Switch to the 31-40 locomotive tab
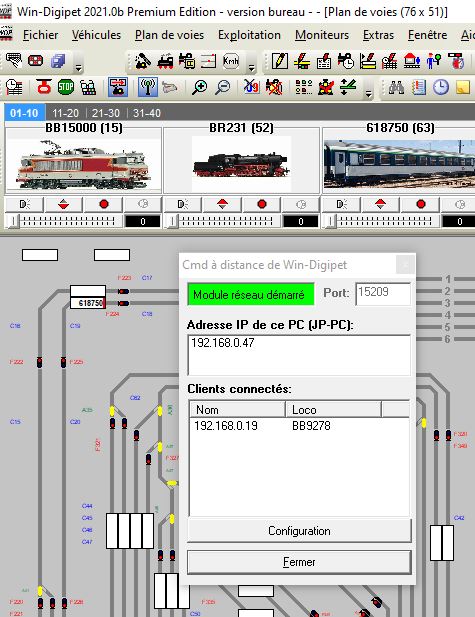Screen dimensions: 475x617 147,113
